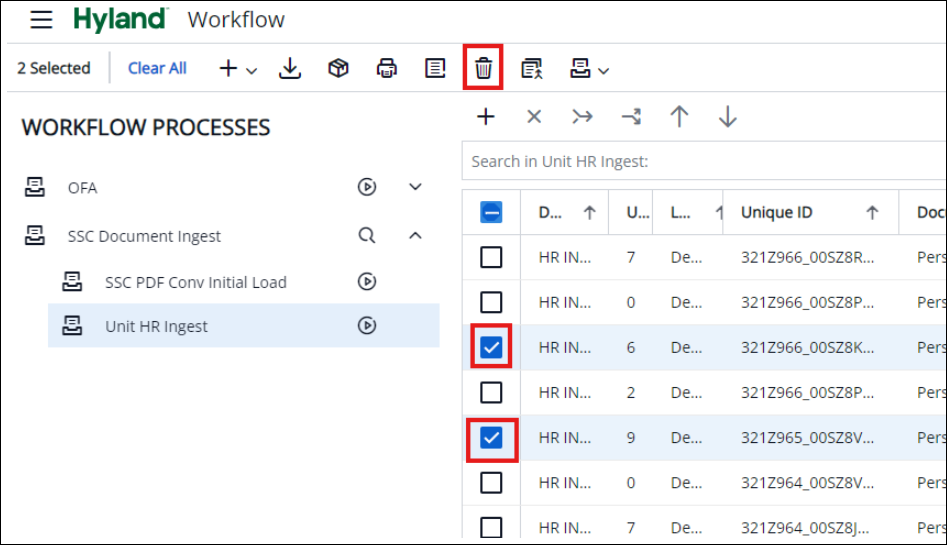Click the trash delete icon
947x545 pixels.
pyautogui.click(x=483, y=68)
